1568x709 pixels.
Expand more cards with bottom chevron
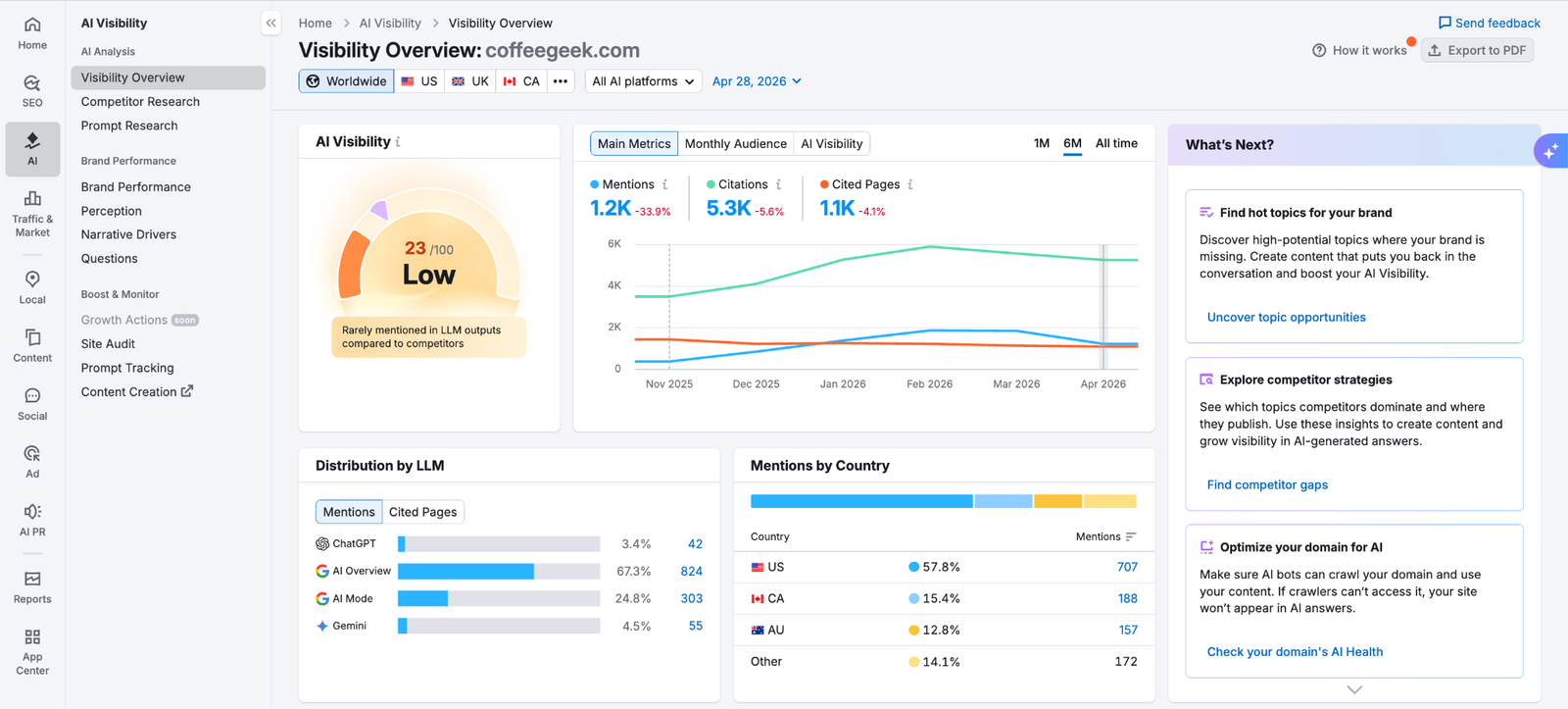1354,689
